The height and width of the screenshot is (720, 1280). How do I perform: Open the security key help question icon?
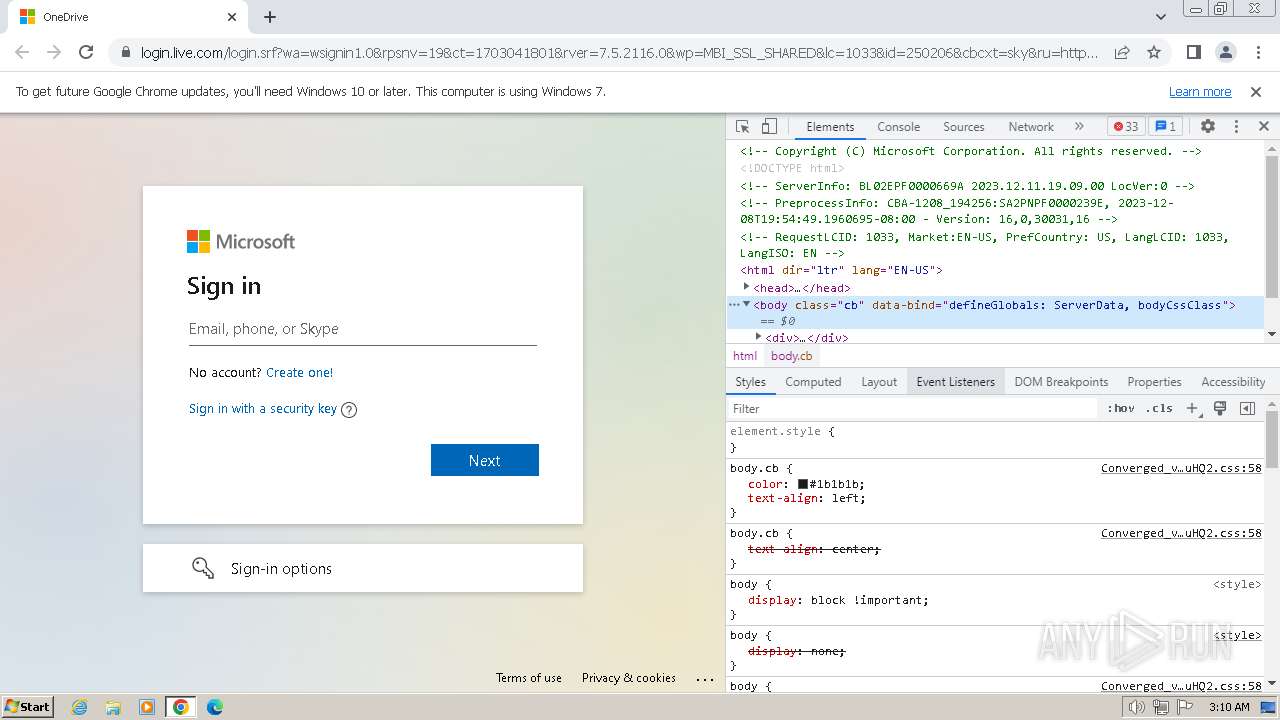point(349,409)
